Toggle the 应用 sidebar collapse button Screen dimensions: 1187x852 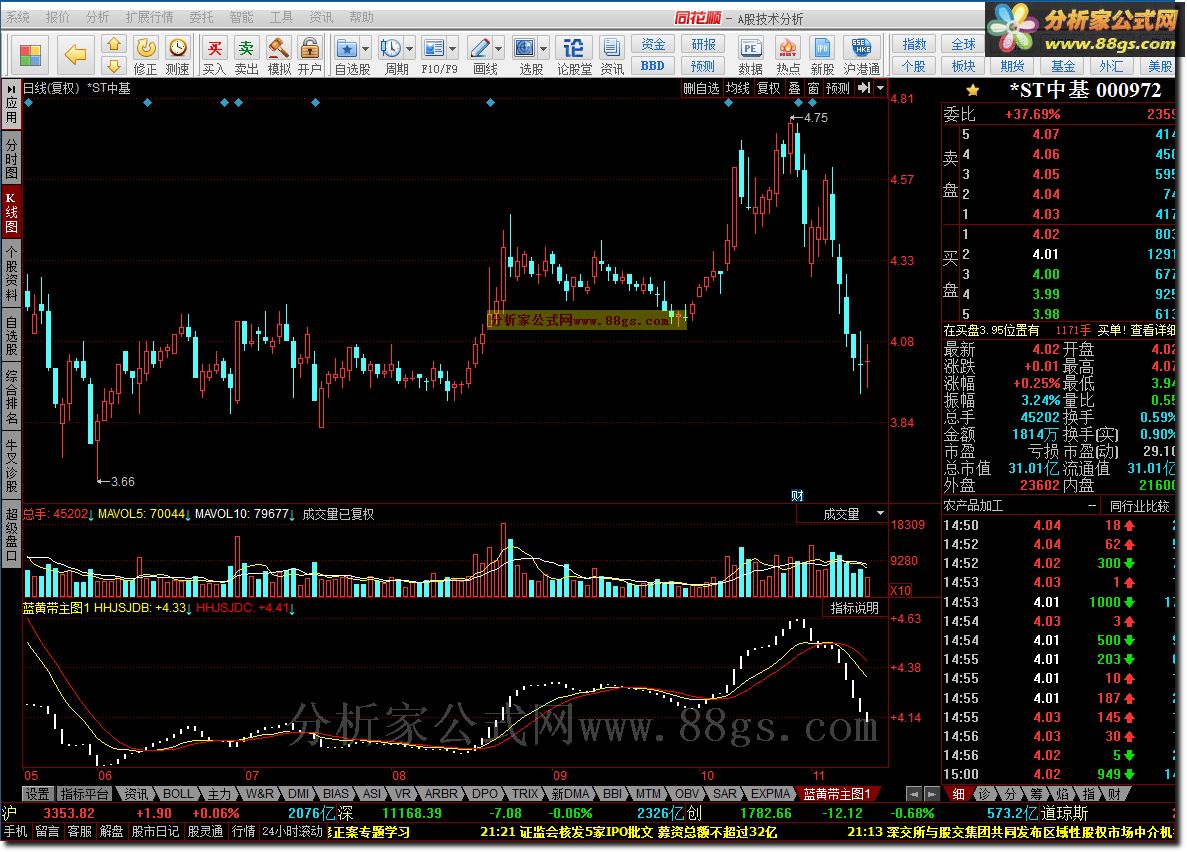point(11,104)
